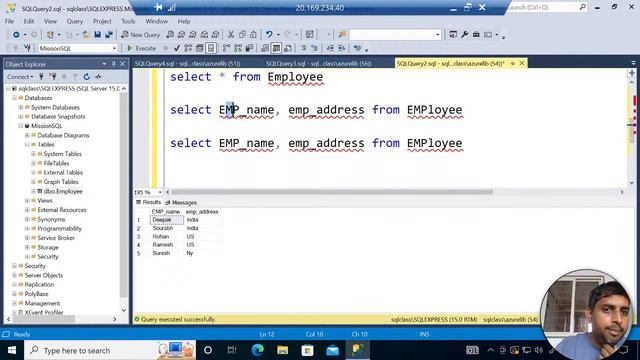Collapse the Tables folder node

tap(27, 144)
